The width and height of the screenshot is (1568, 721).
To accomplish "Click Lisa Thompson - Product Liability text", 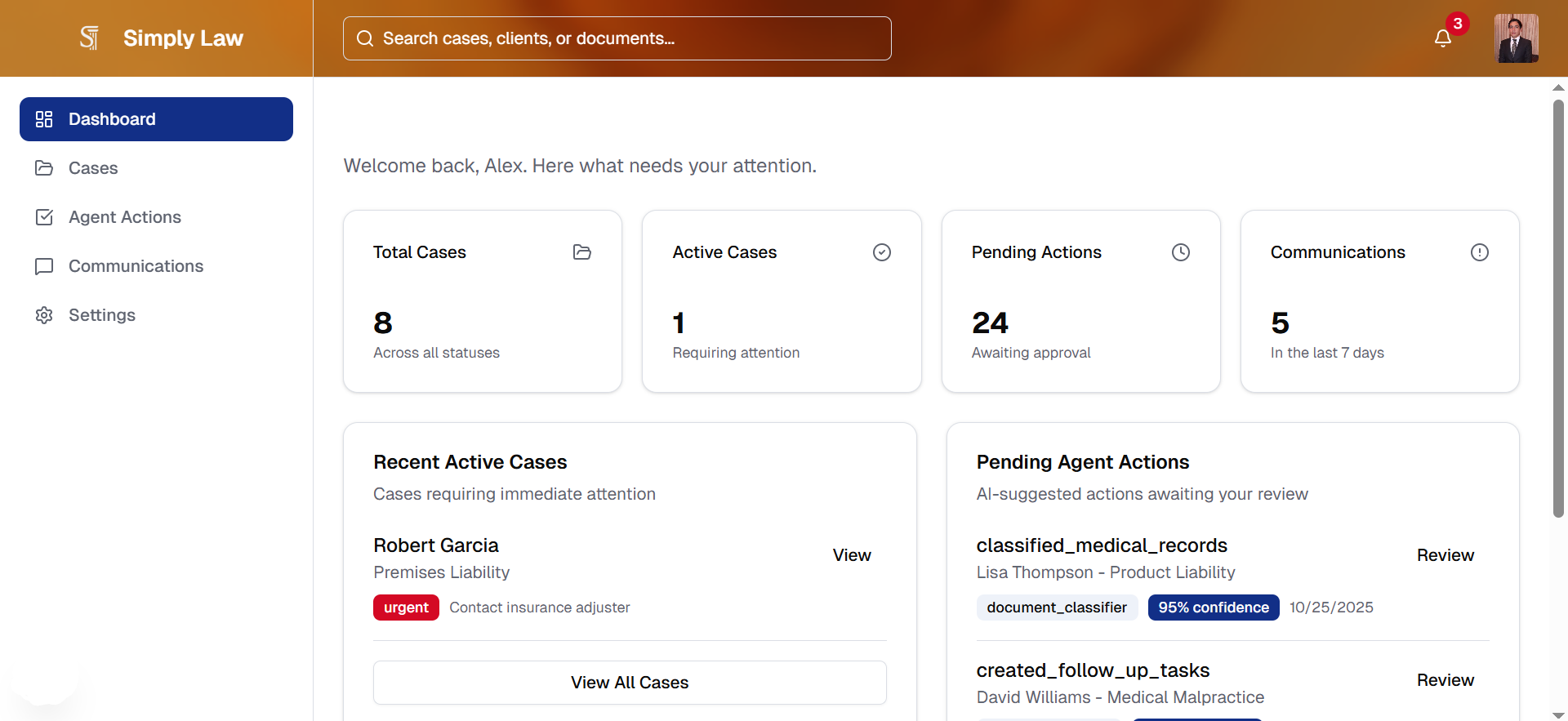I will [x=1106, y=572].
